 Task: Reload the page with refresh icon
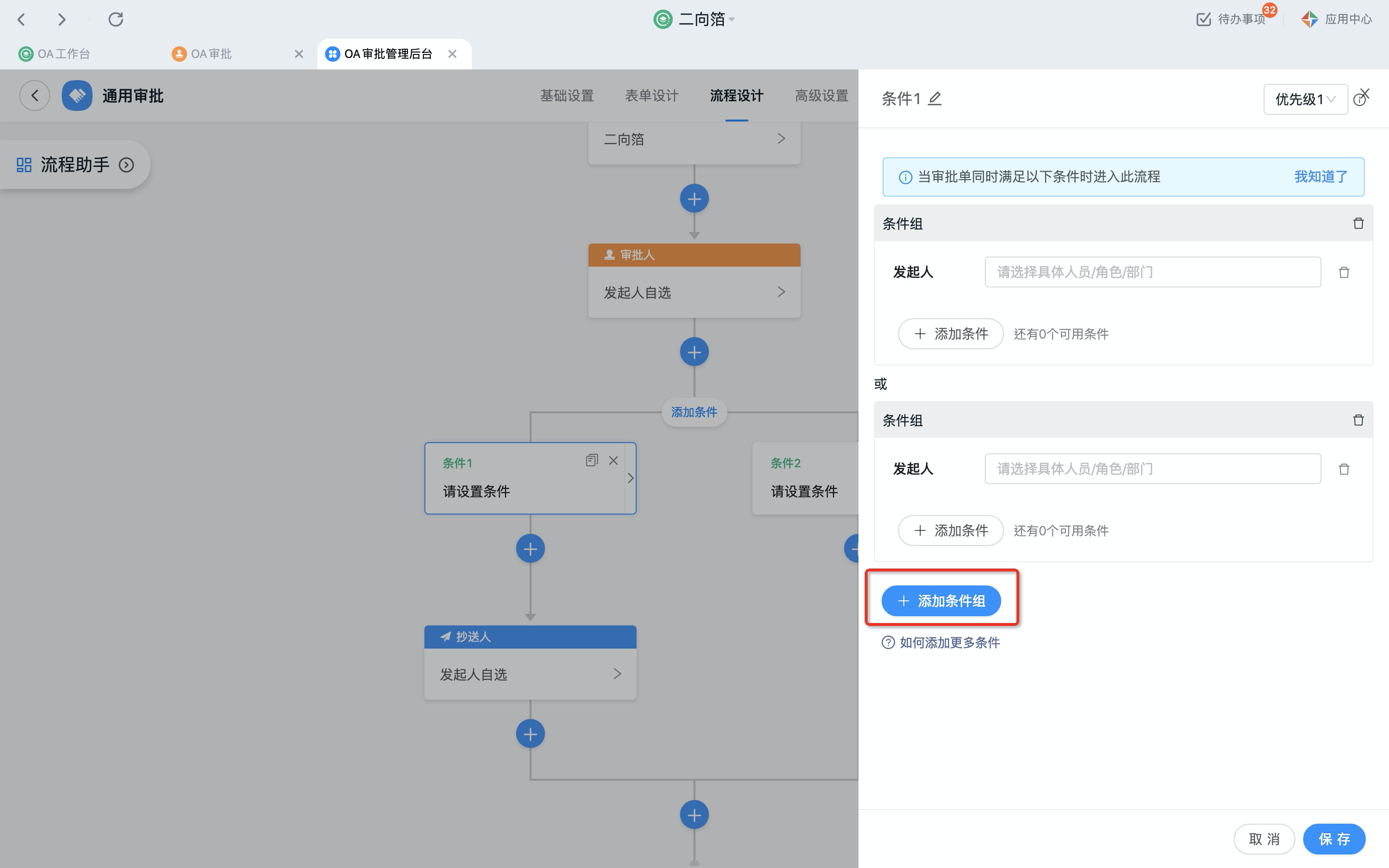tap(116, 19)
